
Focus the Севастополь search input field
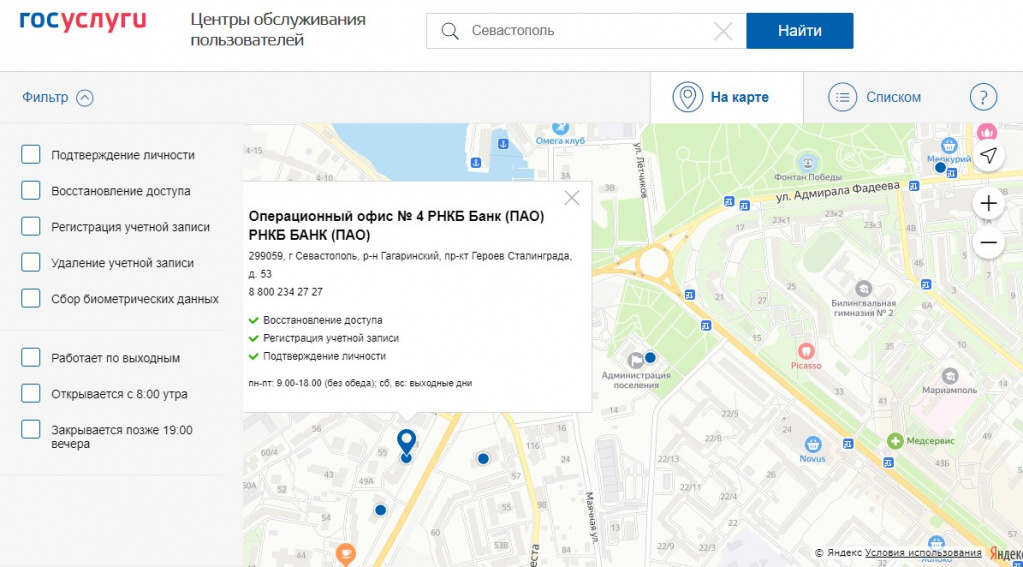[586, 31]
